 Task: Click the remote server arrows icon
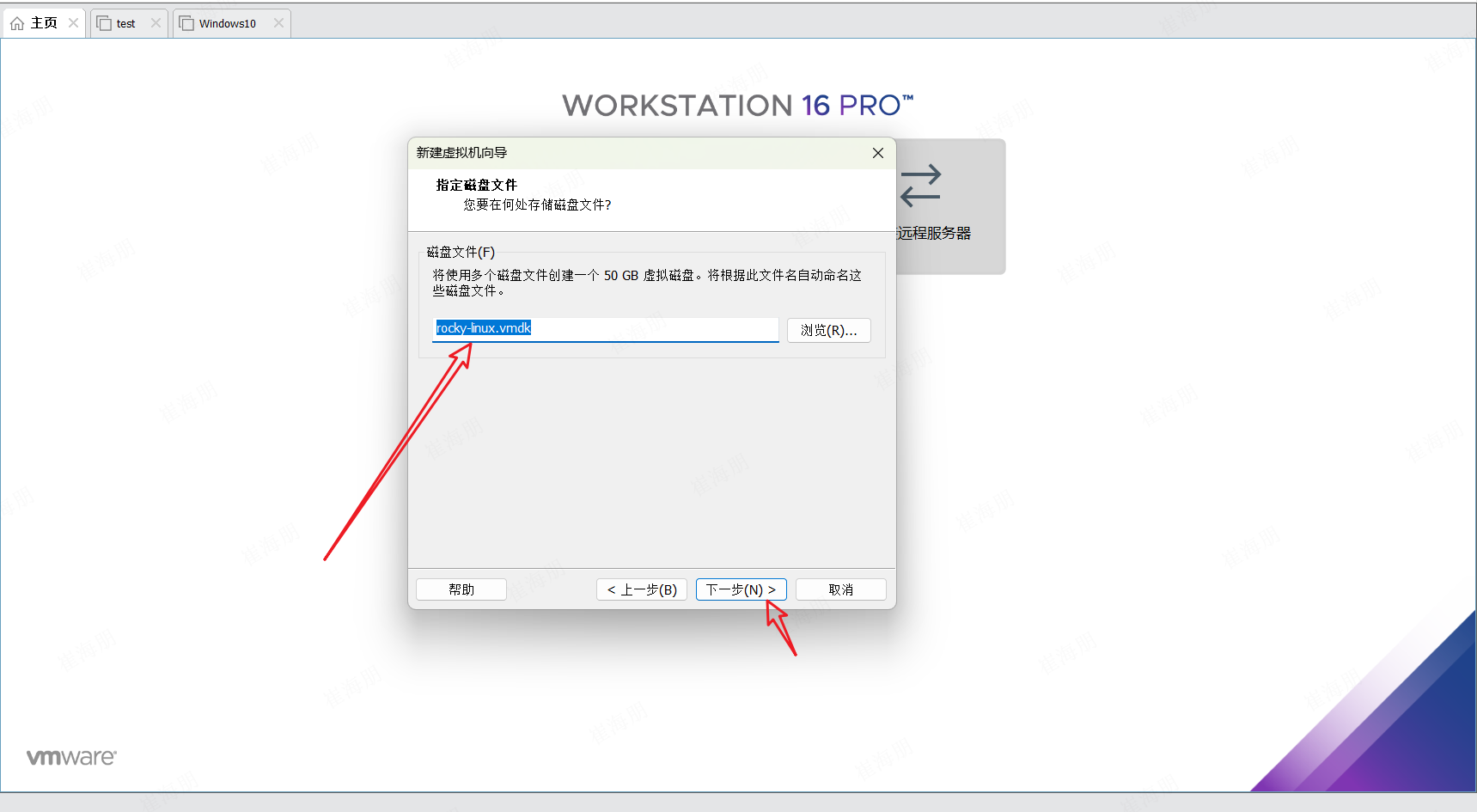(921, 186)
